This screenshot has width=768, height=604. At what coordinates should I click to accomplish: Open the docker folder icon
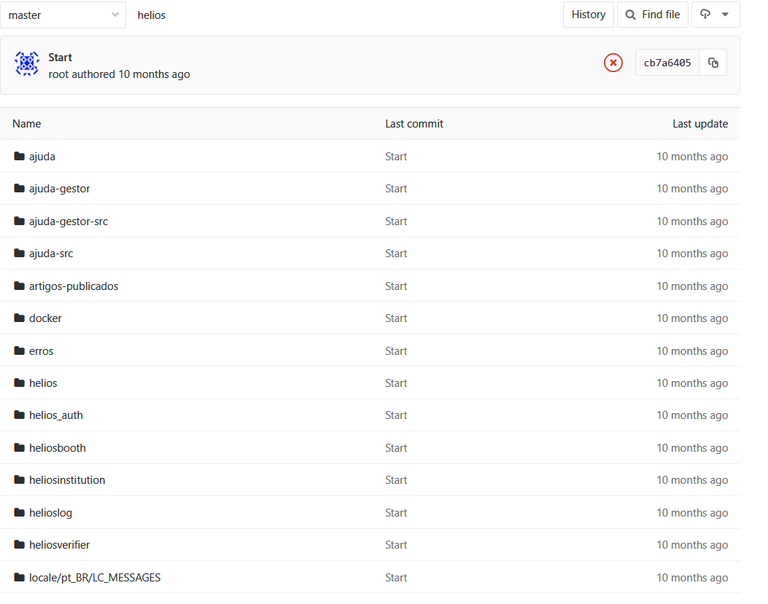point(19,318)
